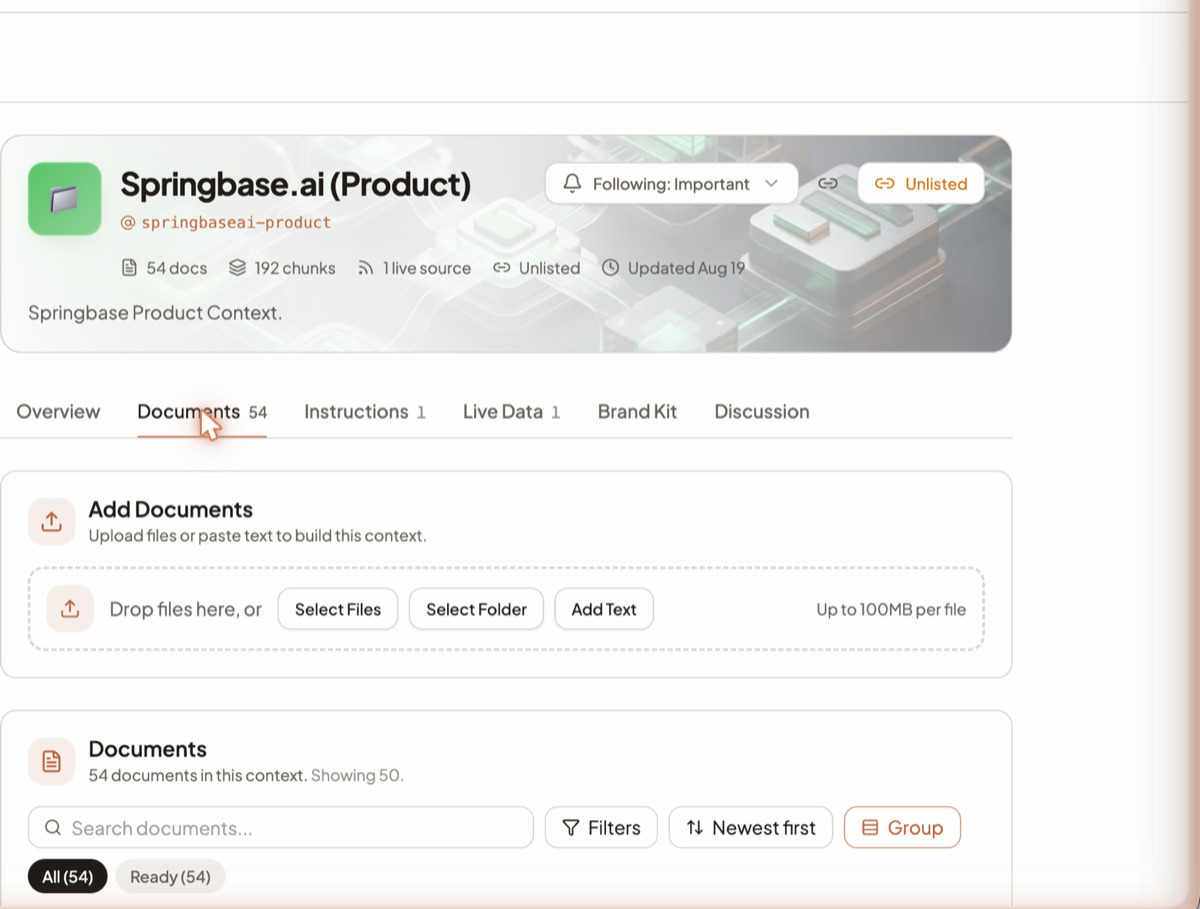Viewport: 1200px width, 909px height.
Task: Click the Add Text button
Action: 604,609
